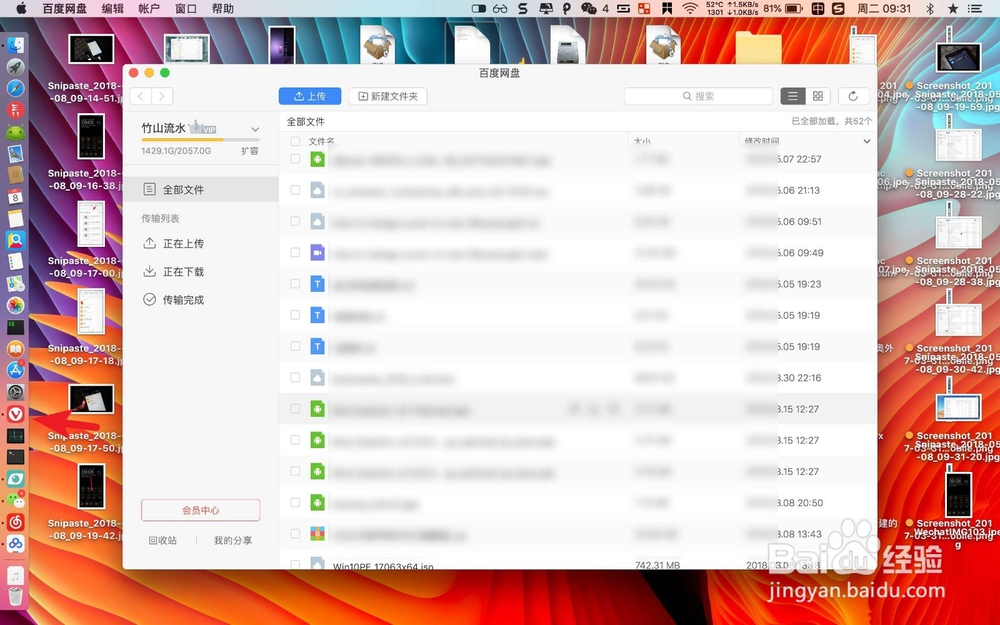Viewport: 1000px width, 625px height.
Task: Go back with the left arrow
Action: coord(141,96)
